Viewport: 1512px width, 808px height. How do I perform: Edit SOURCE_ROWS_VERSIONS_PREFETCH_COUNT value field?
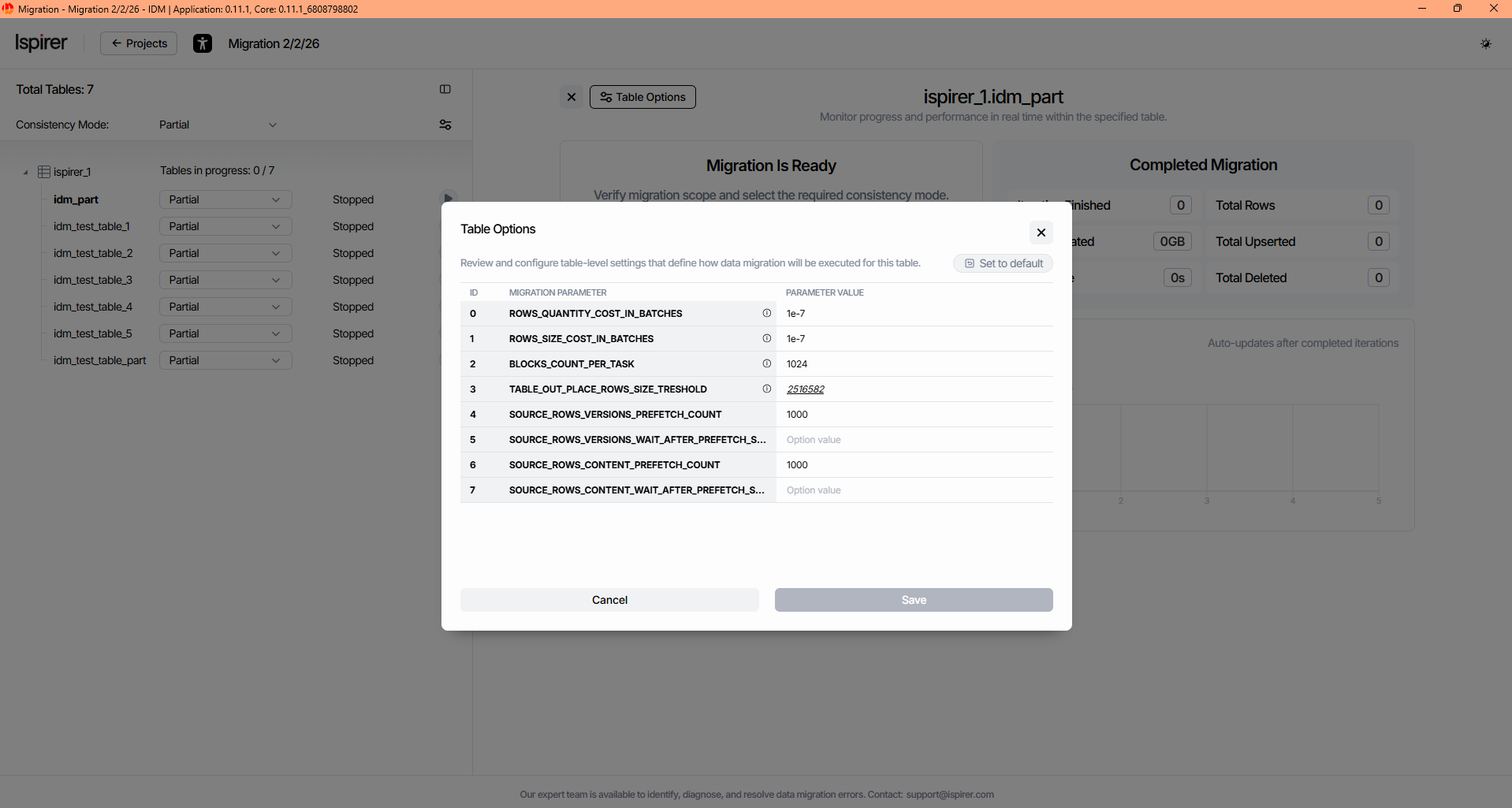914,415
